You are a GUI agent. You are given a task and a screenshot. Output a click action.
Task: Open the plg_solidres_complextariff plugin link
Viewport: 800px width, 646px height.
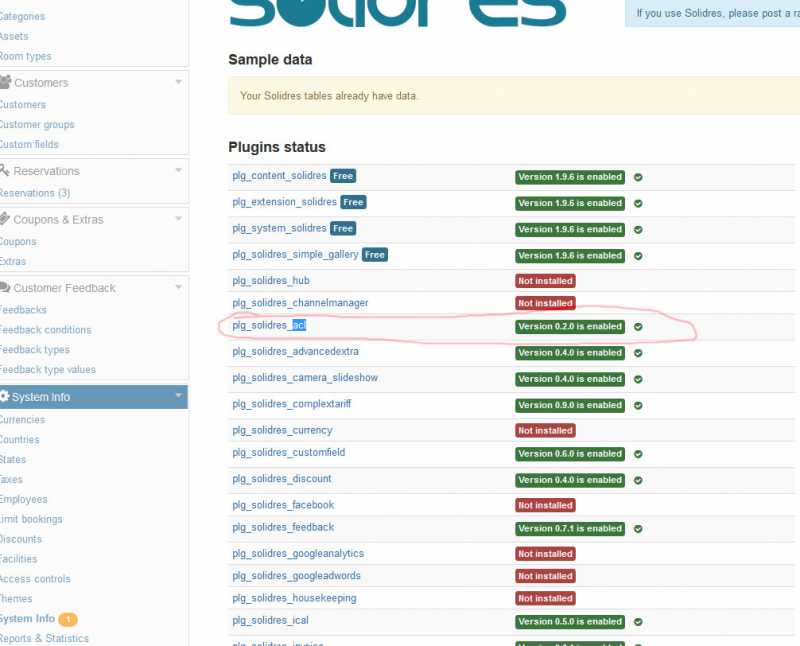[291, 405]
